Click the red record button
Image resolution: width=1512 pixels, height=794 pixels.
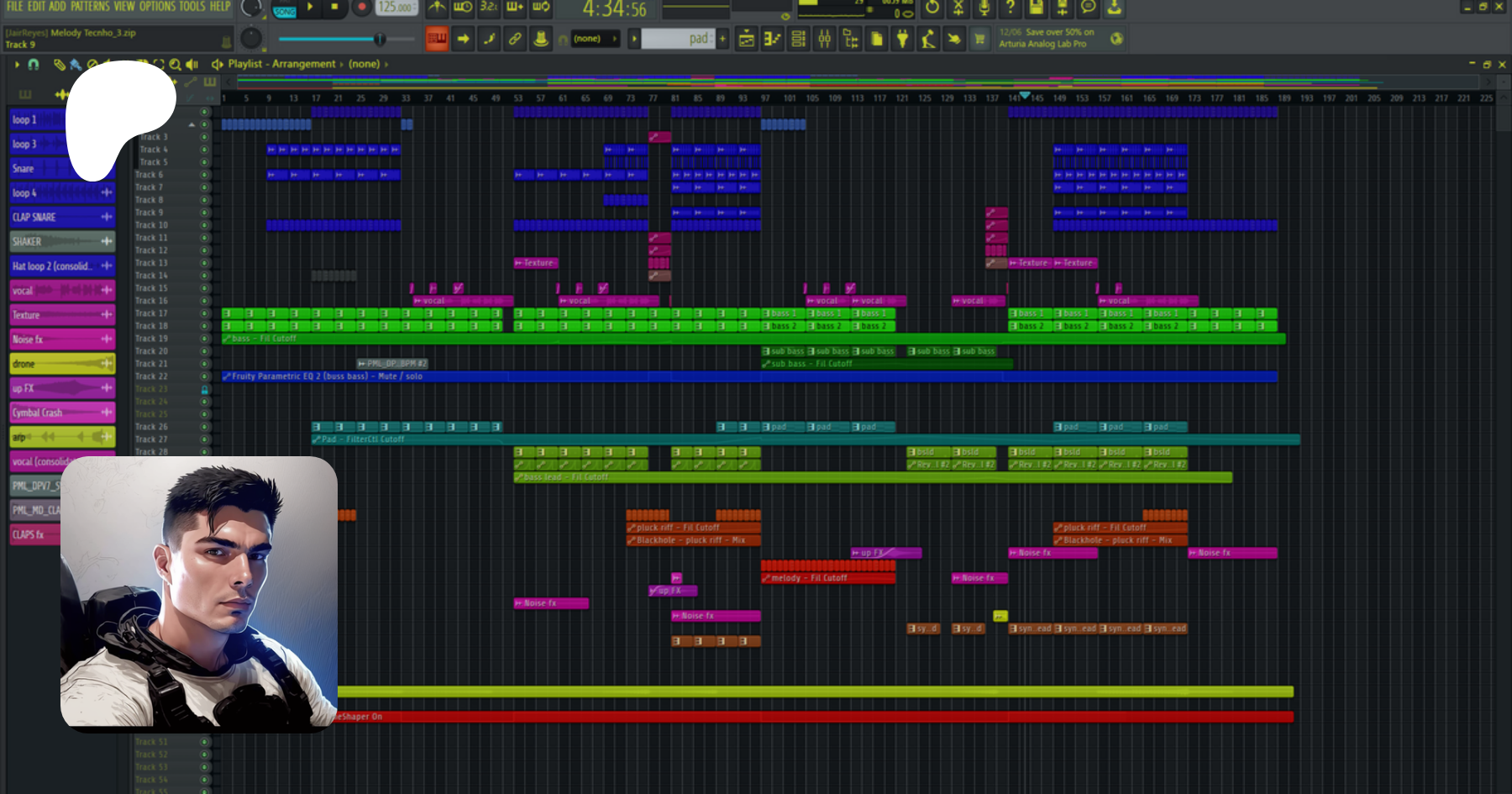(361, 8)
